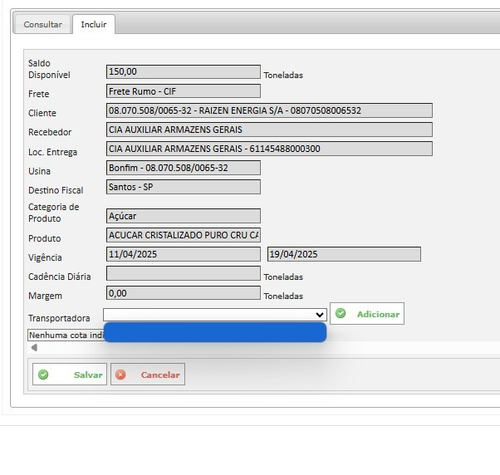Click the Cliente label

point(42,113)
